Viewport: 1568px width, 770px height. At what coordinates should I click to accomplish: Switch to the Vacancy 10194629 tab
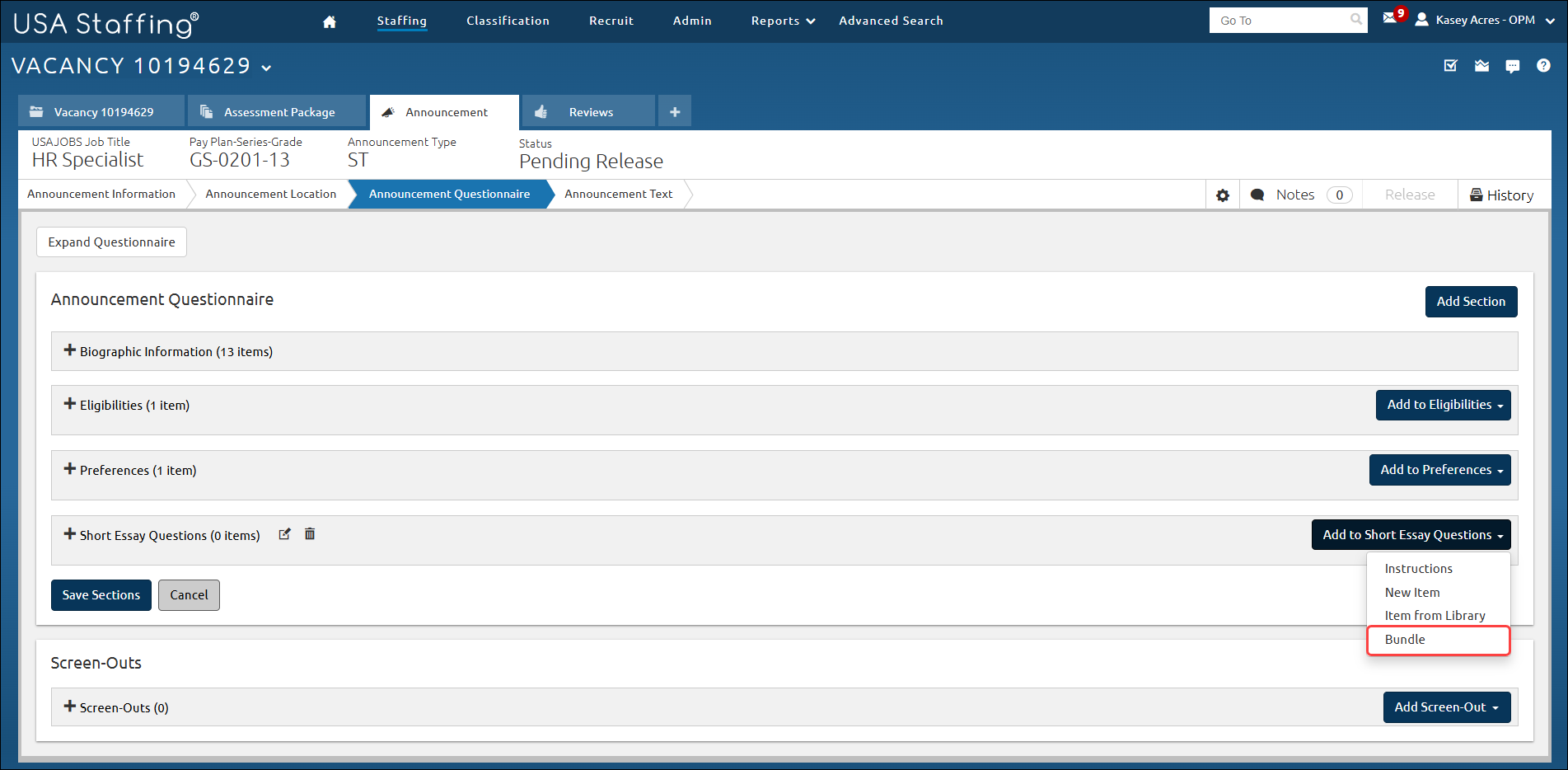[x=101, y=111]
